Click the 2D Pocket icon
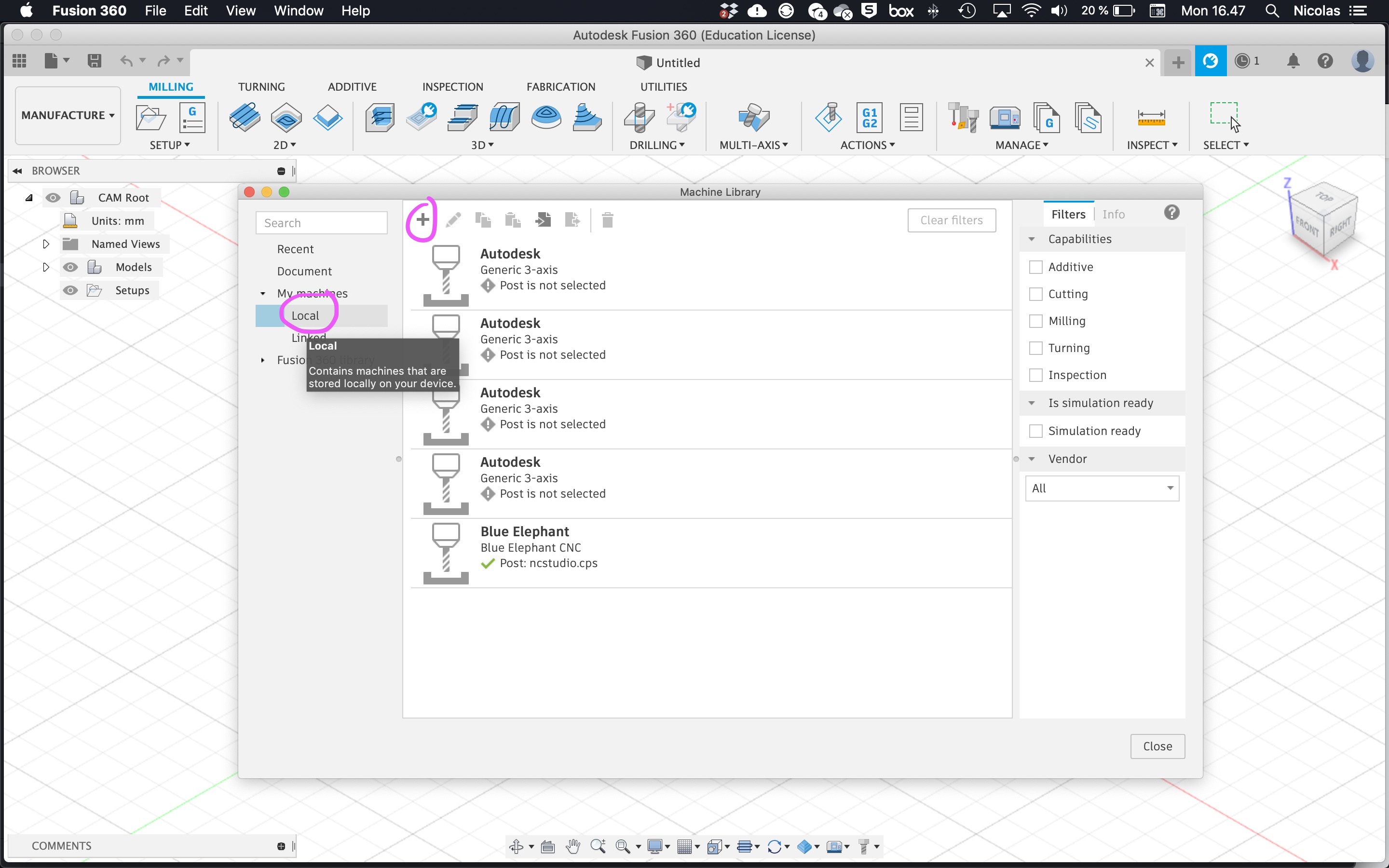This screenshot has width=1389, height=868. [x=286, y=117]
